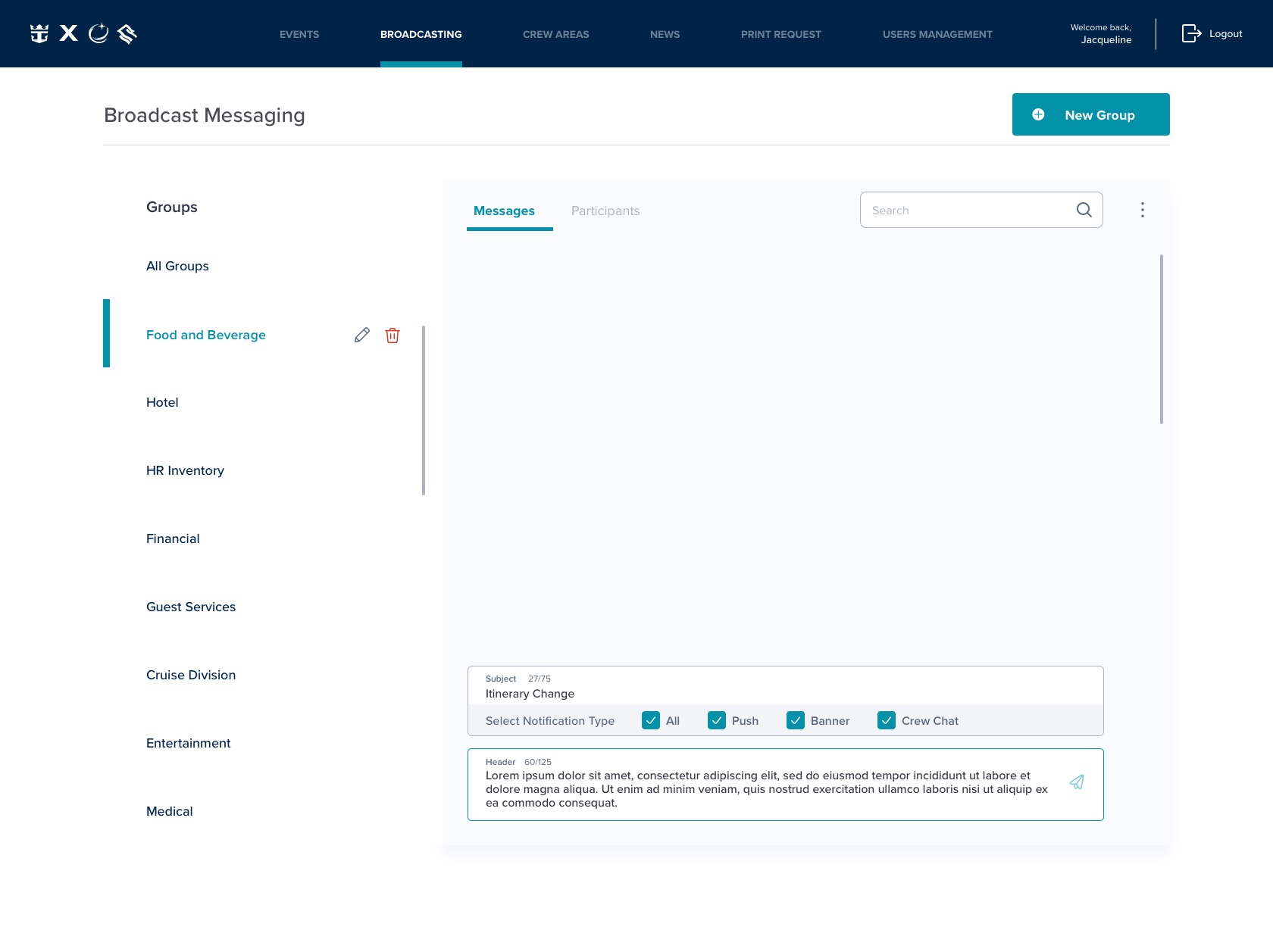This screenshot has height=952, width=1273.
Task: Disable the Crew Chat checkbox
Action: (x=887, y=720)
